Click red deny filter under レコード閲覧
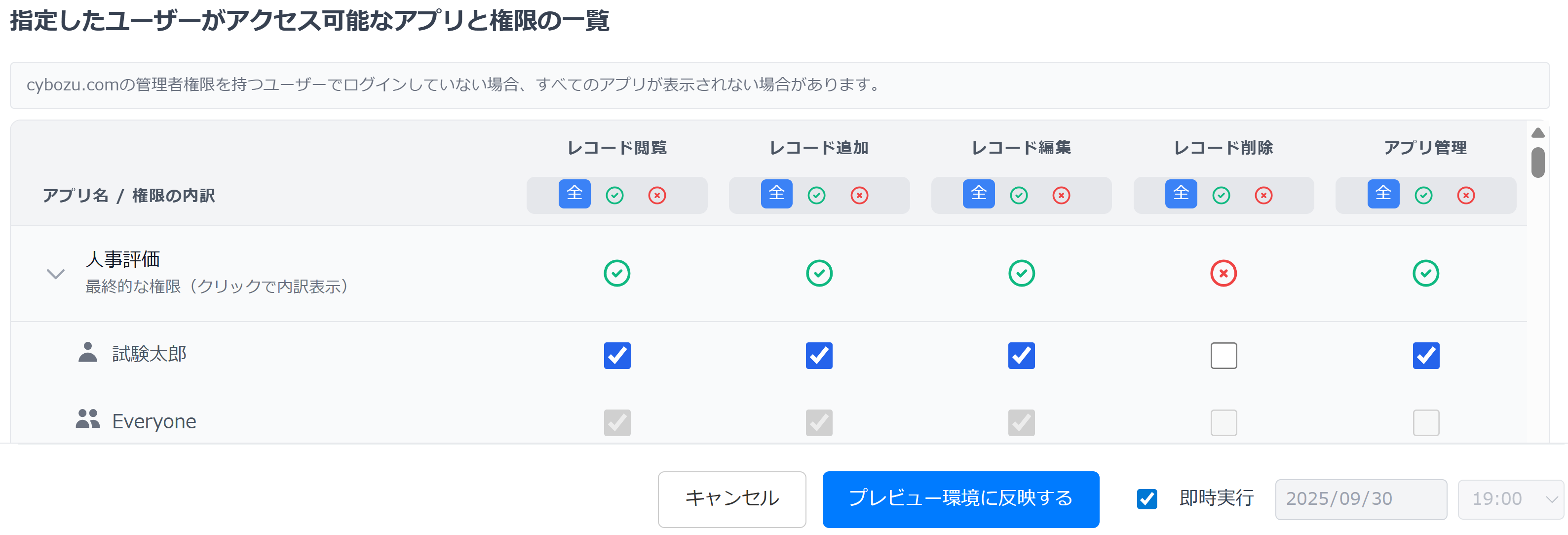1568x535 pixels. (657, 196)
